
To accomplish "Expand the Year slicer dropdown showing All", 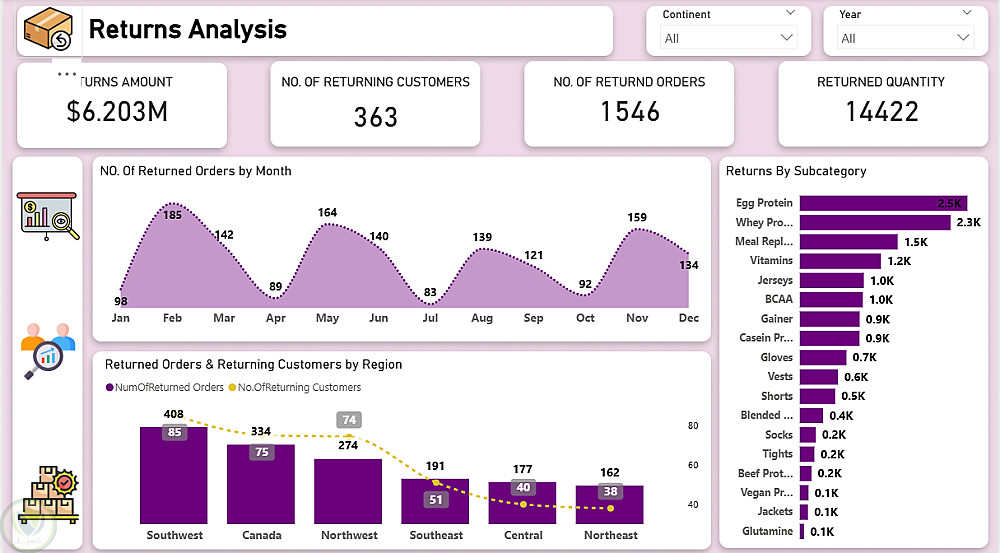I will pyautogui.click(x=906, y=38).
